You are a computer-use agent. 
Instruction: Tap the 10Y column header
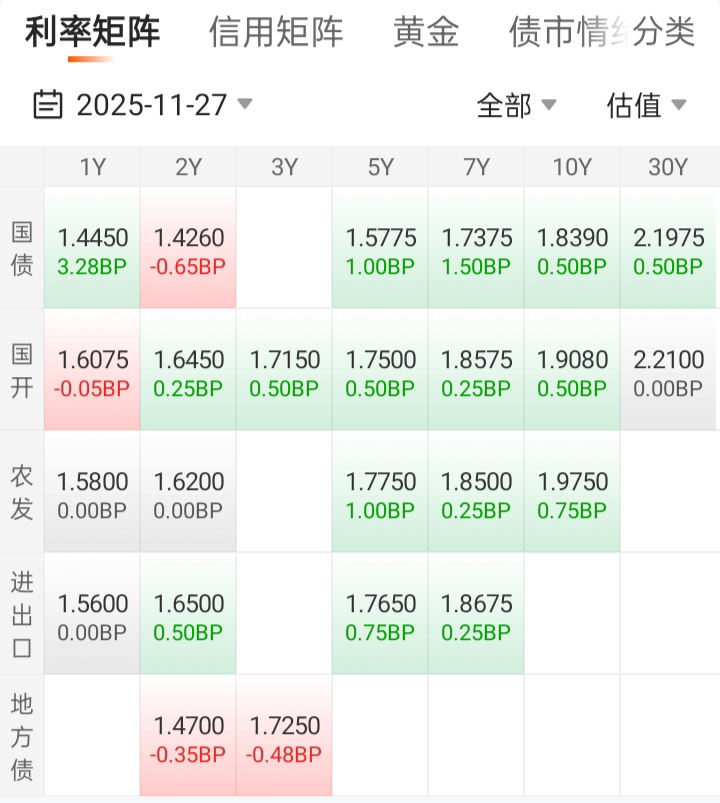(573, 167)
